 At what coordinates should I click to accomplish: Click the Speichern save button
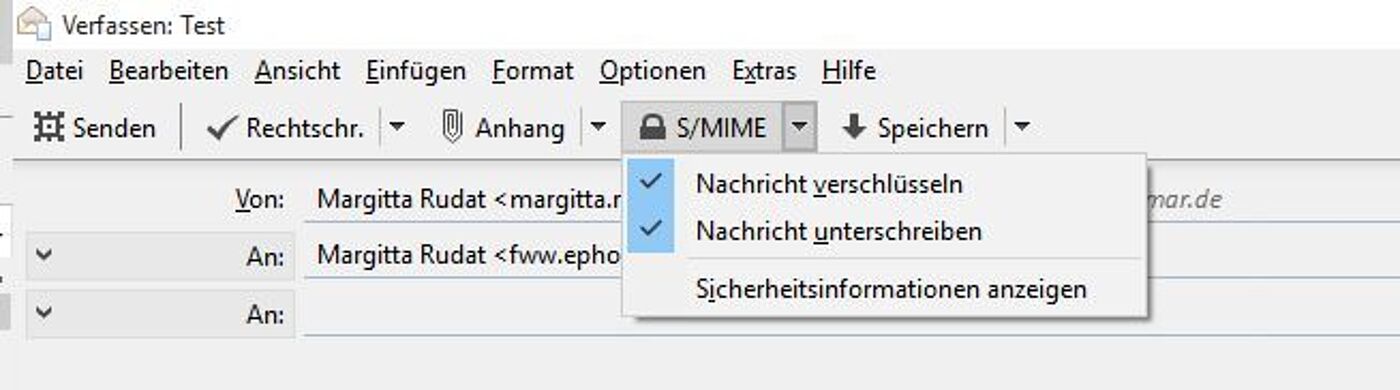tap(916, 128)
